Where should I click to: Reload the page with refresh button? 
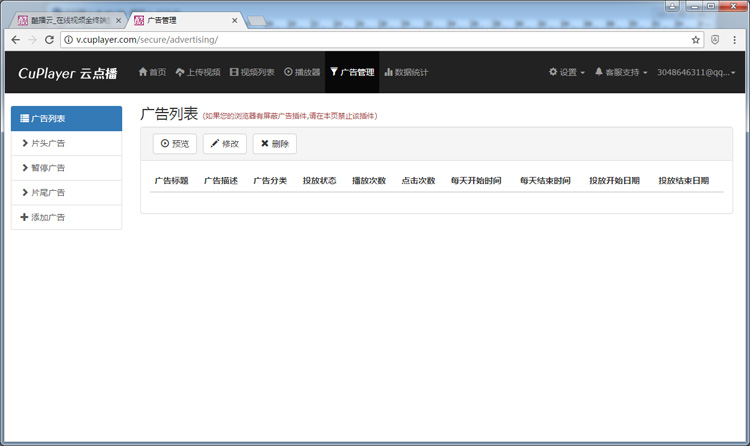coord(51,40)
